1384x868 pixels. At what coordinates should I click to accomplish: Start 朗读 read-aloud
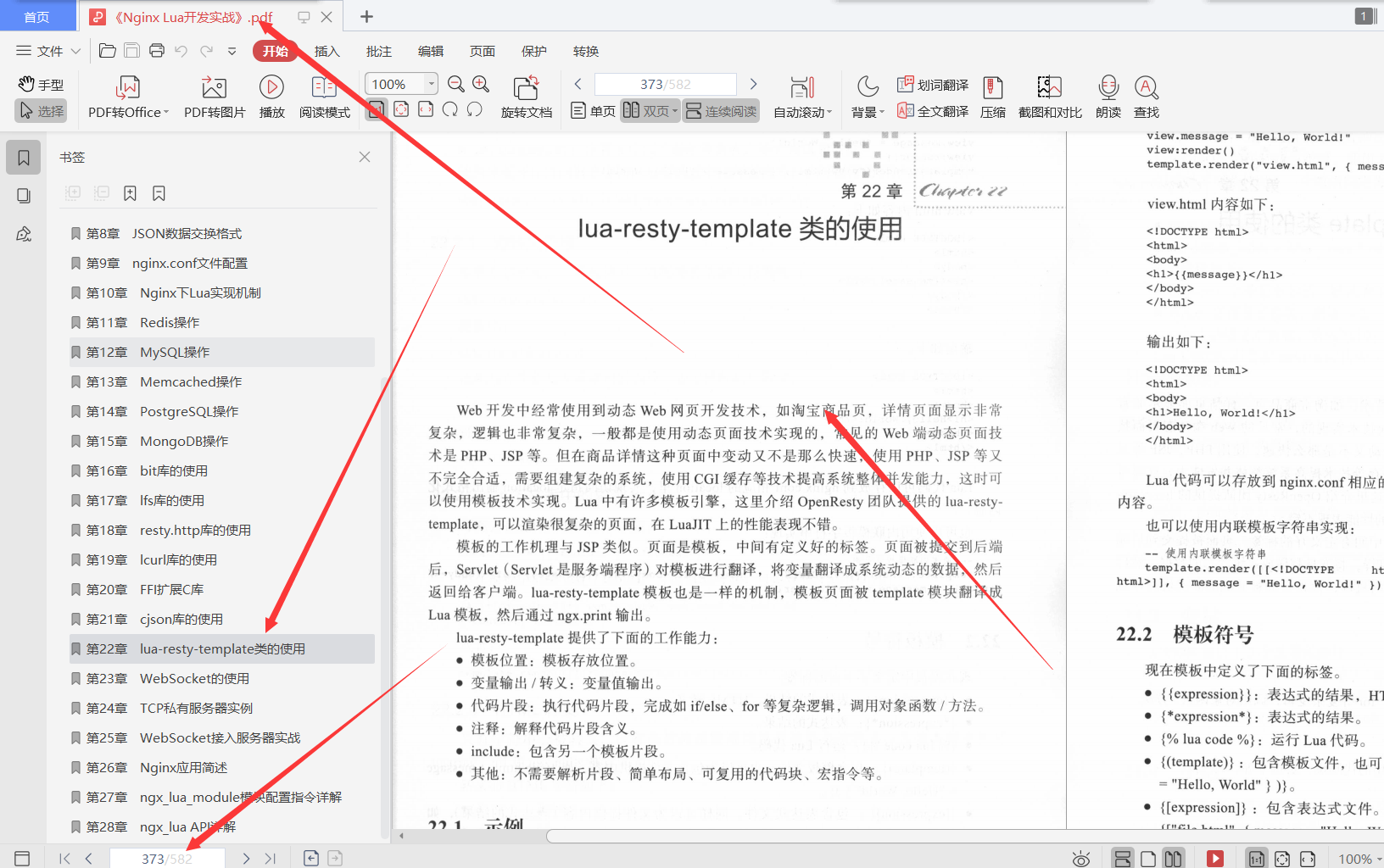point(1108,96)
